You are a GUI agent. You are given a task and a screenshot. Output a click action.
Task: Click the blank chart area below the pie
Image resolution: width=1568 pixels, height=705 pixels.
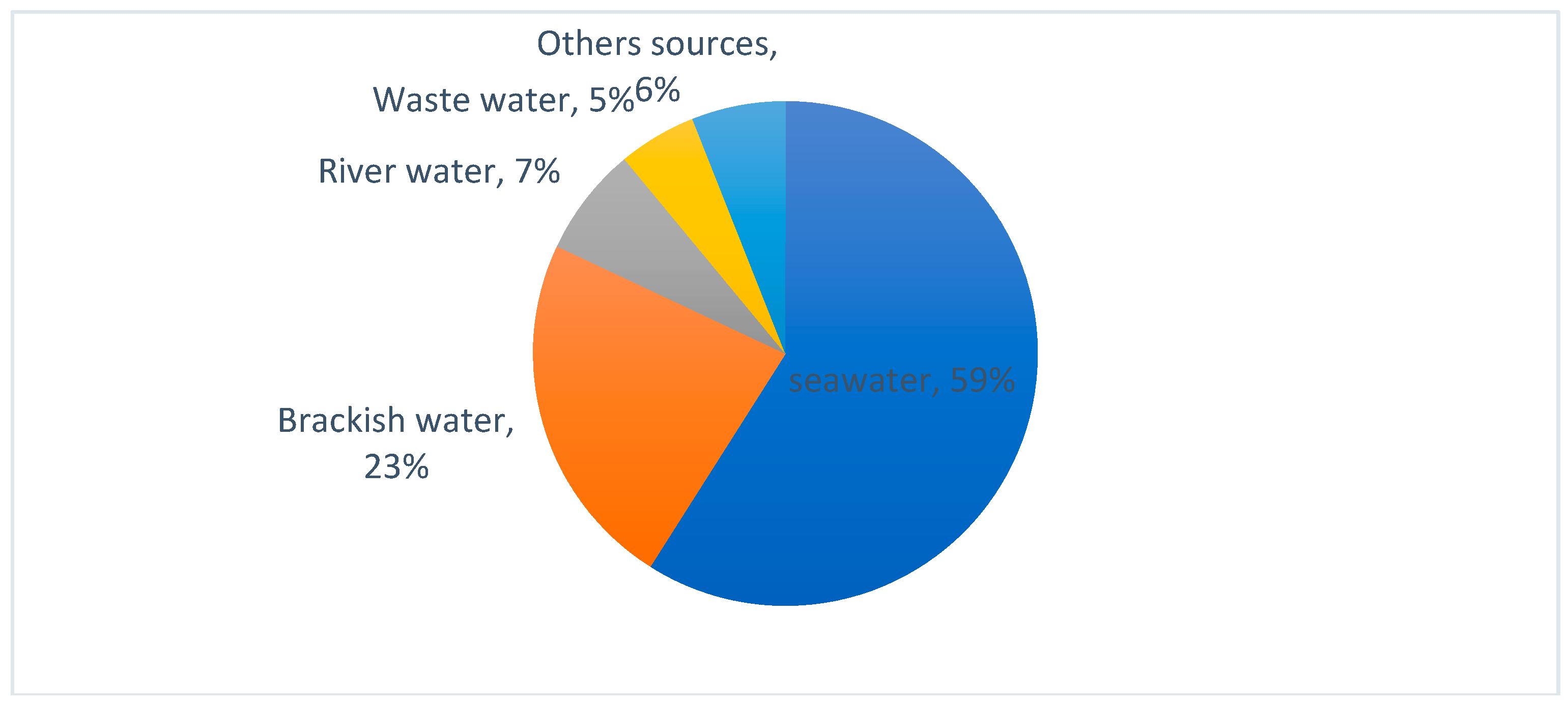click(785, 651)
